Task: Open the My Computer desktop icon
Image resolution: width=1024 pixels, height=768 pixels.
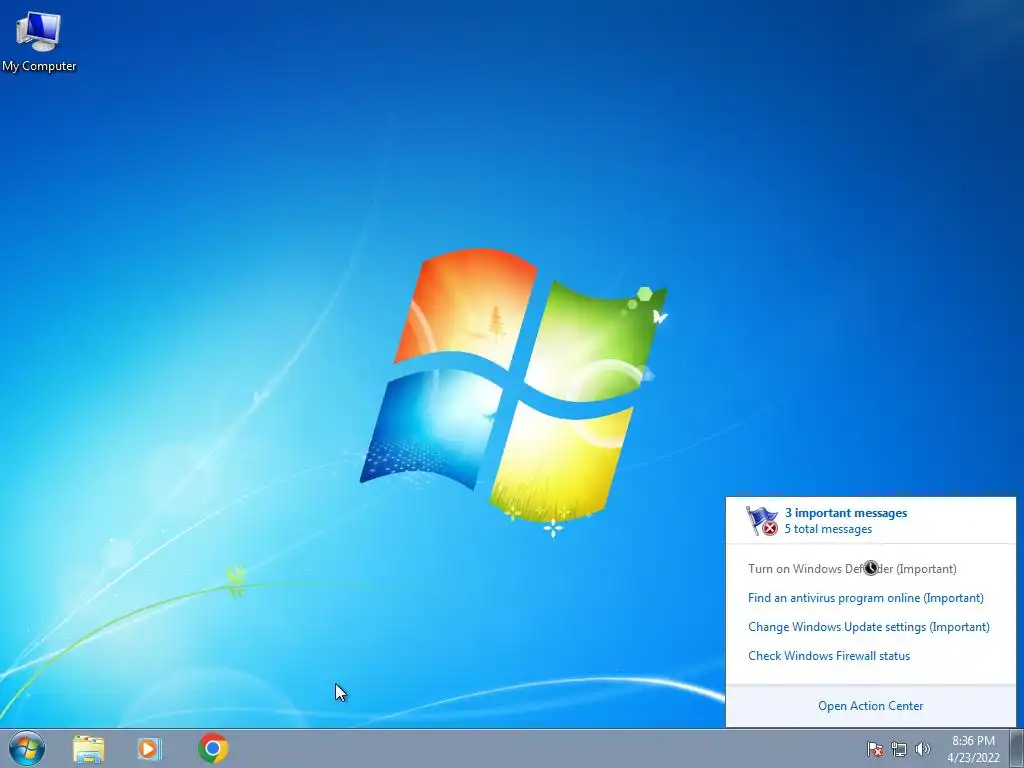Action: [x=39, y=40]
